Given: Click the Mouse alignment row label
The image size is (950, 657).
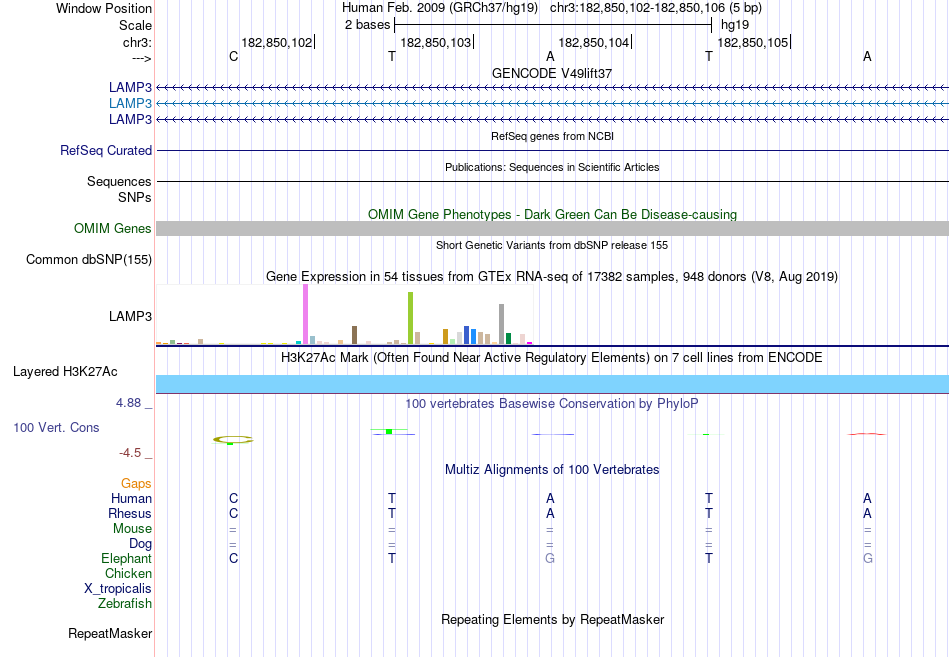Looking at the screenshot, I should tap(132, 529).
